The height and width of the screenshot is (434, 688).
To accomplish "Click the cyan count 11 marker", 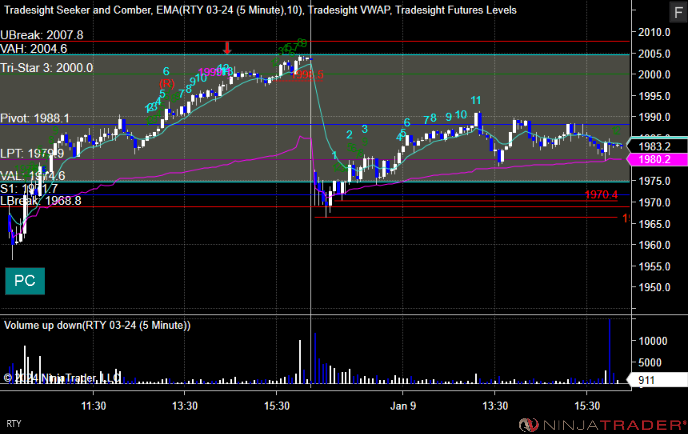I will coord(476,100).
